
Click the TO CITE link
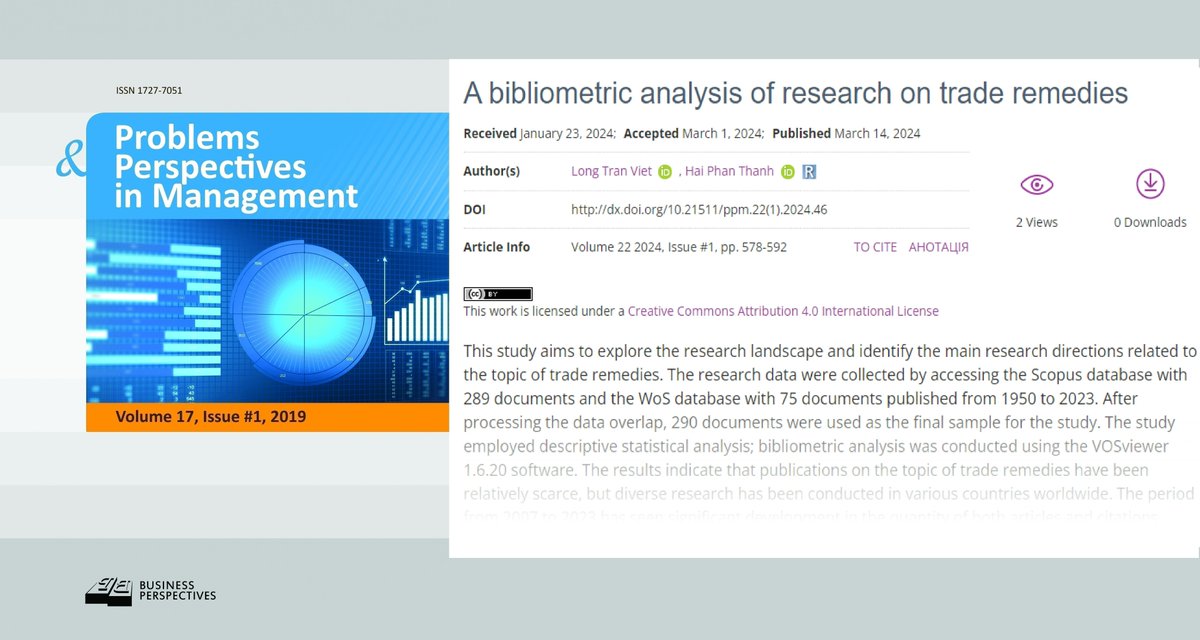click(875, 247)
